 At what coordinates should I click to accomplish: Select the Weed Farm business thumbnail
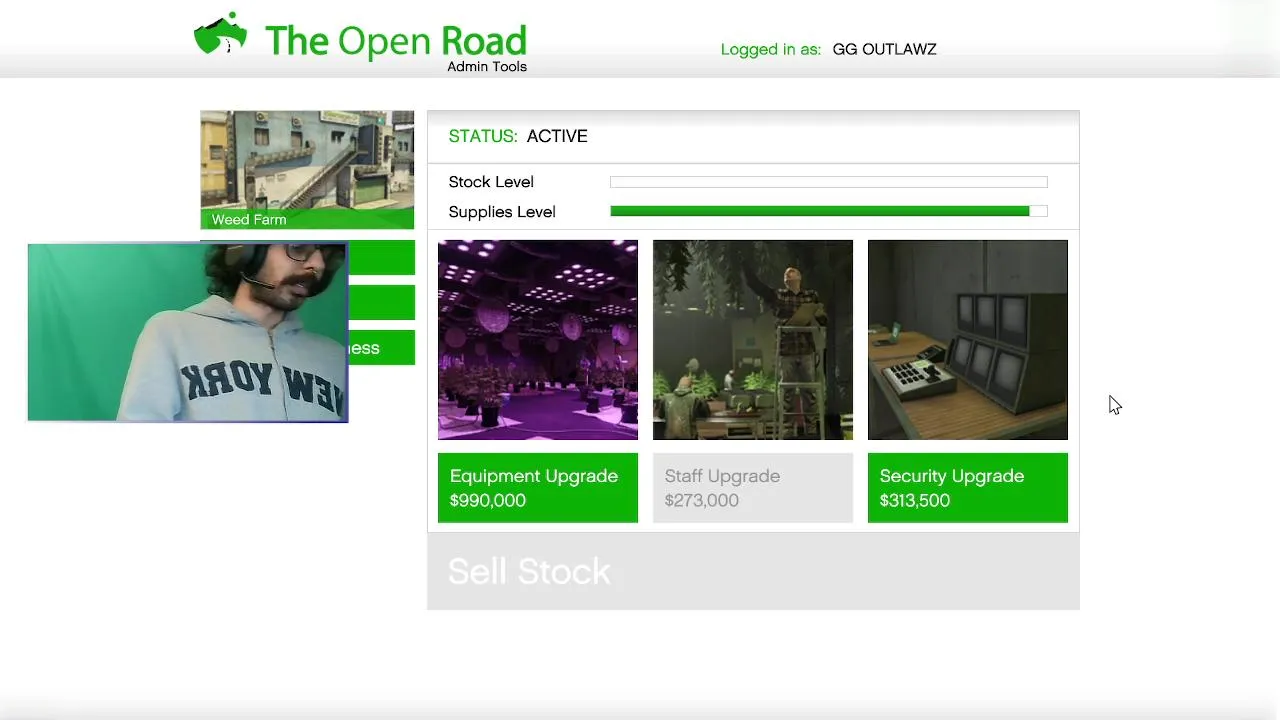pos(307,170)
